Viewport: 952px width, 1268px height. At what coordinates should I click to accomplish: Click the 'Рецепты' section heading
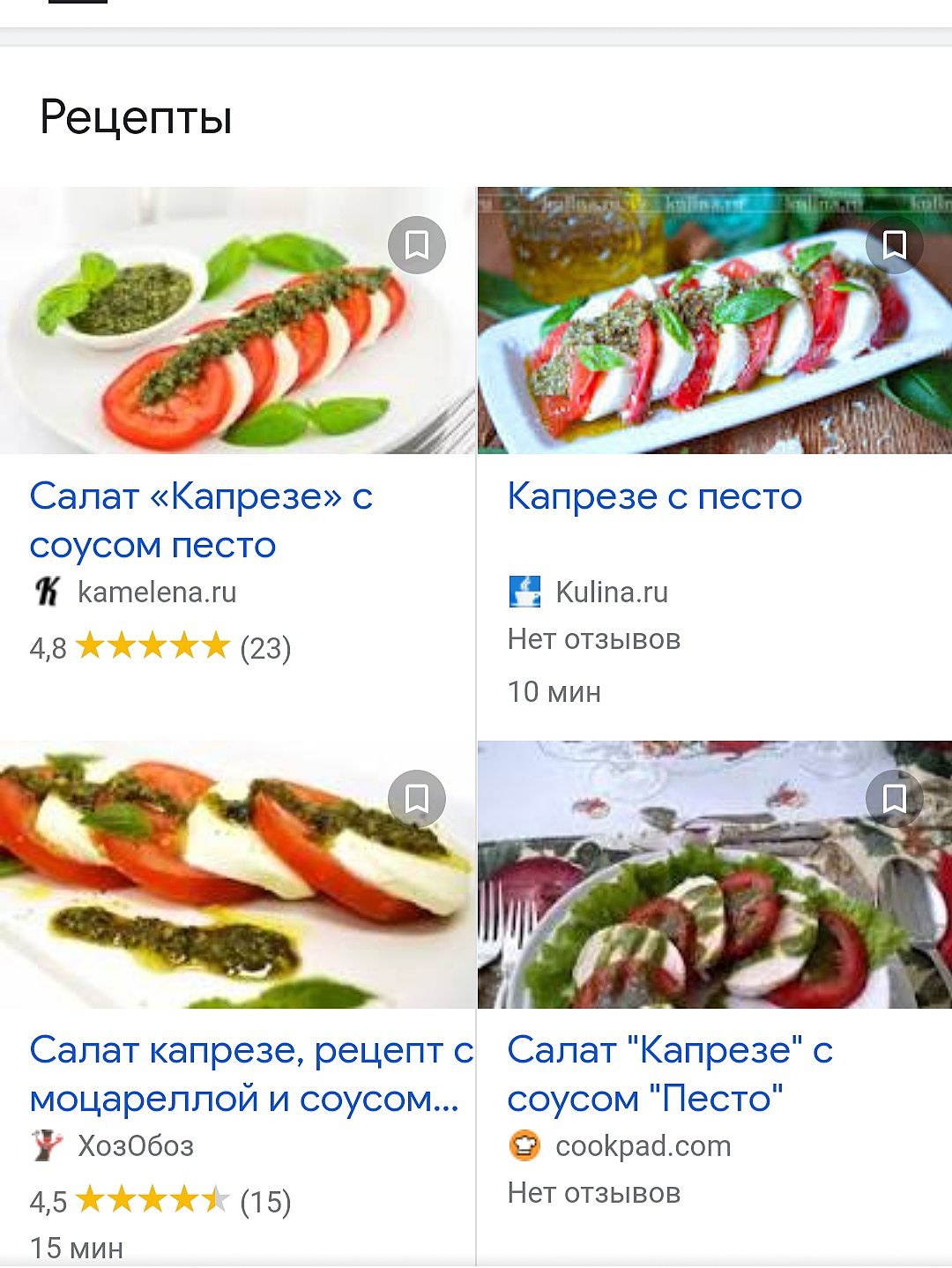(137, 117)
